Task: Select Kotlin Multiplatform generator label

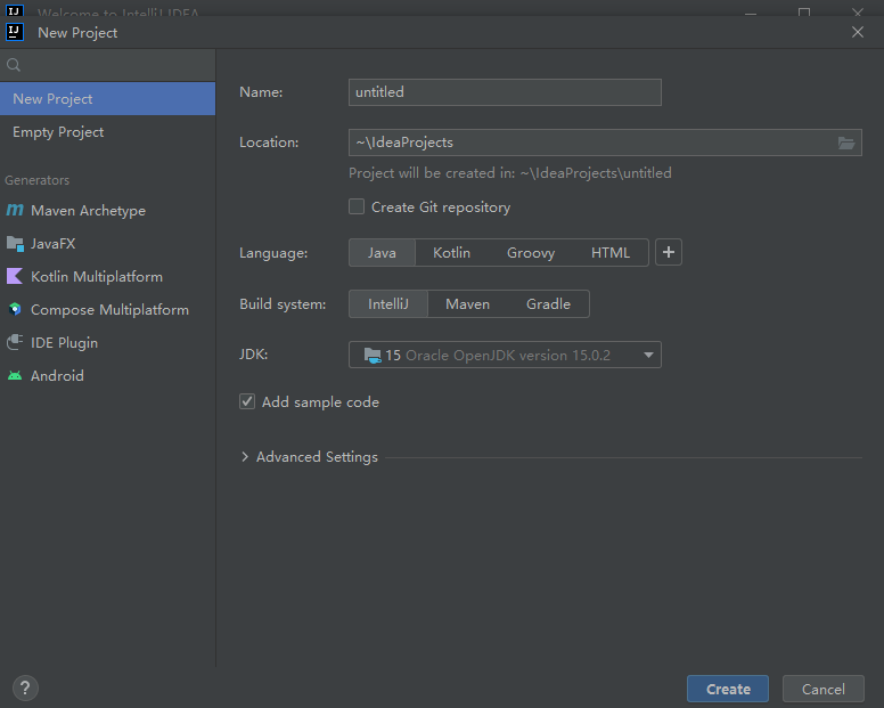Action: [x=97, y=277]
